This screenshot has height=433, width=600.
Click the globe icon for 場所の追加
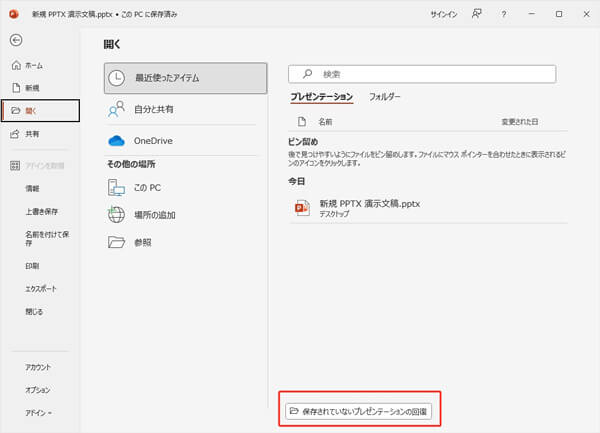(x=116, y=214)
